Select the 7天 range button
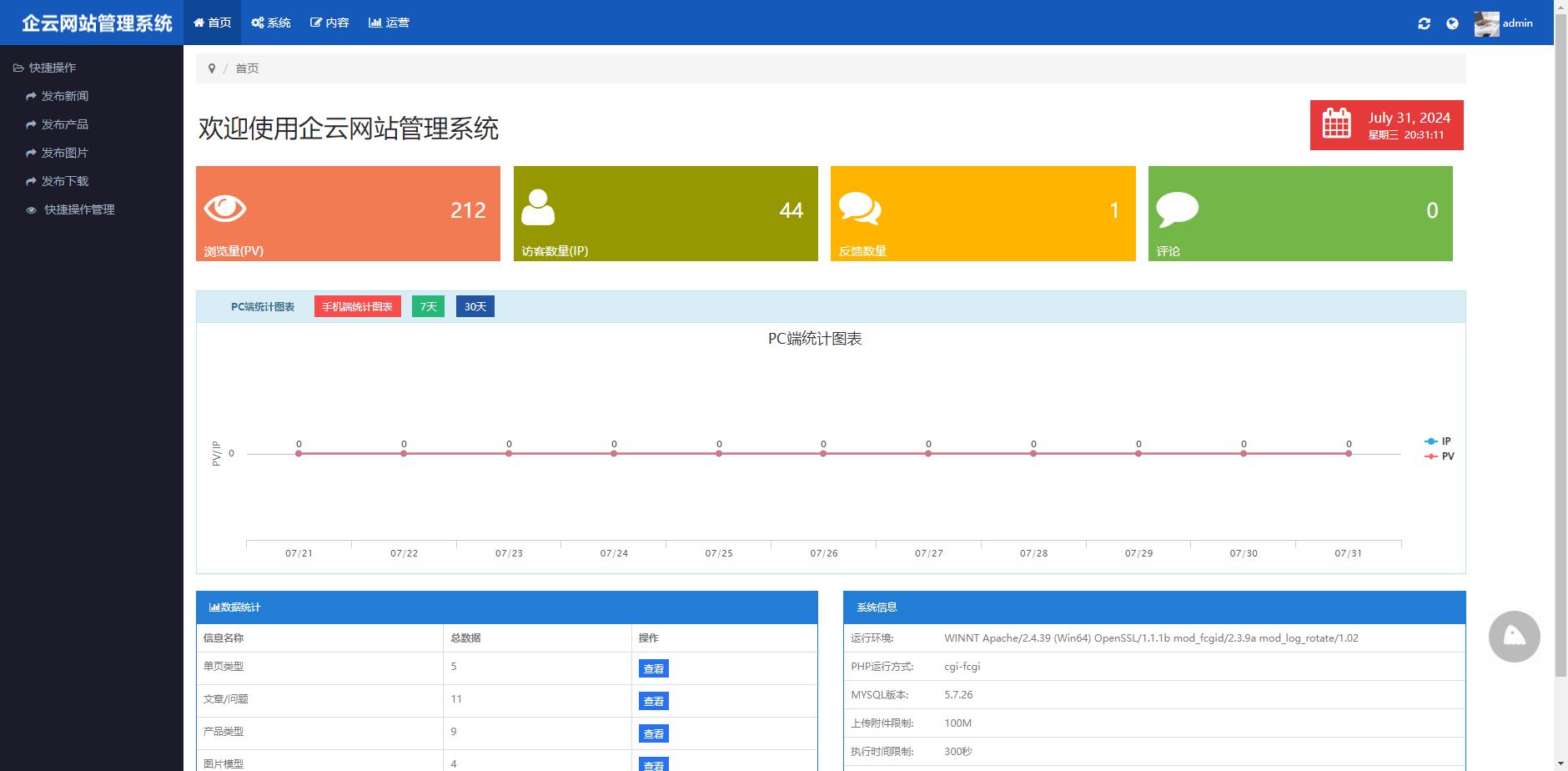 pyautogui.click(x=429, y=307)
